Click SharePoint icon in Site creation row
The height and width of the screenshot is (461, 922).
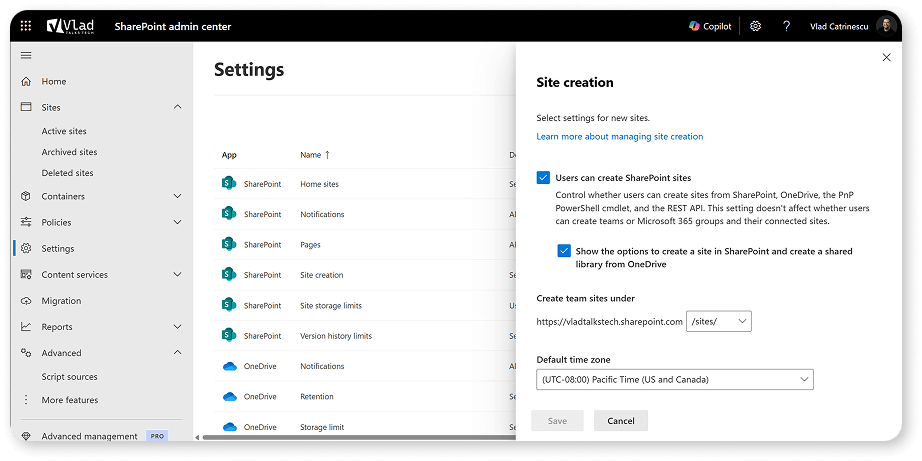pyautogui.click(x=229, y=275)
